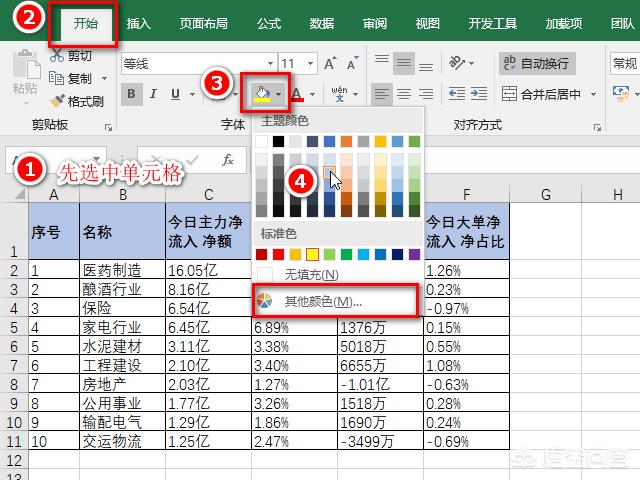This screenshot has height=480, width=640.
Task: Click Merge and Center (合并后居中)
Action: tap(541, 94)
